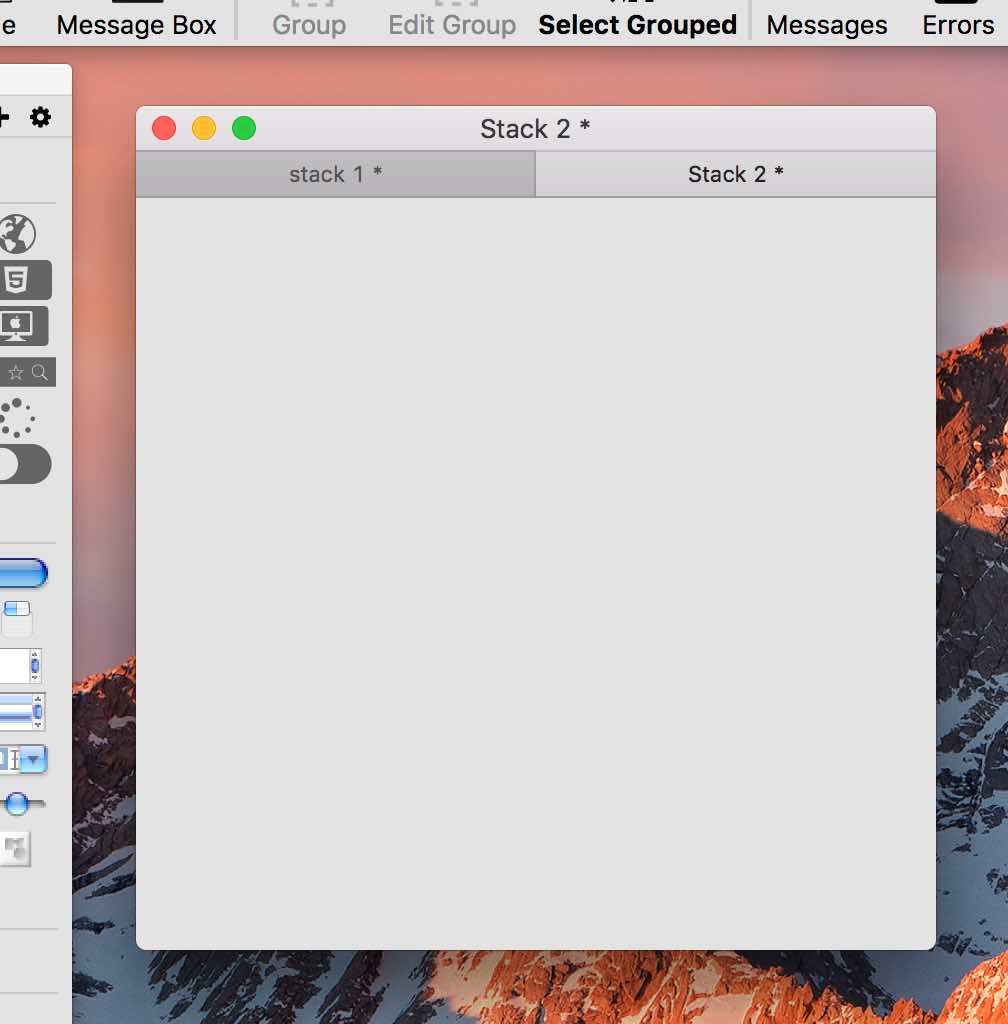The width and height of the screenshot is (1008, 1024).
Task: Select the browser widget globe icon
Action: click(x=17, y=234)
